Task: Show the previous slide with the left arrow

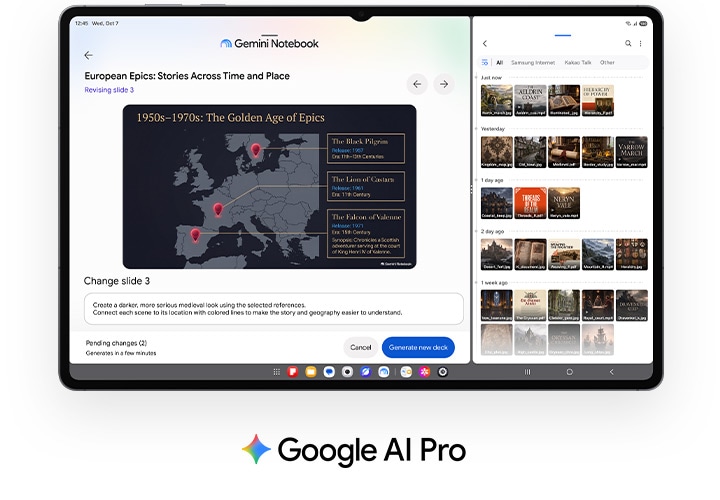Action: pyautogui.click(x=417, y=84)
